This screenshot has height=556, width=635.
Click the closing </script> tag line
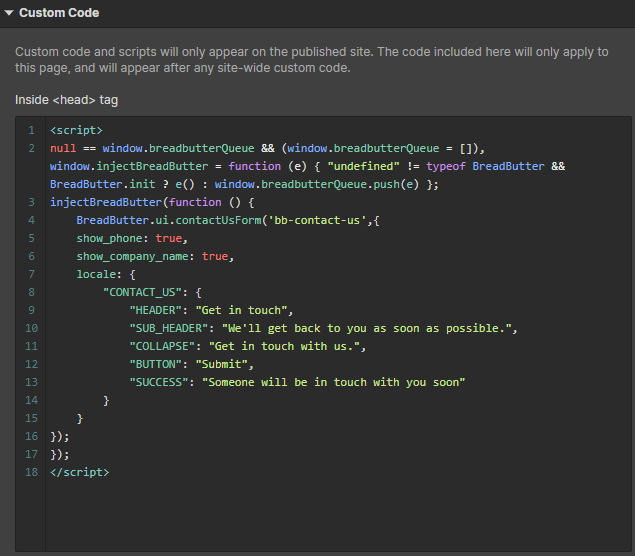pos(79,473)
